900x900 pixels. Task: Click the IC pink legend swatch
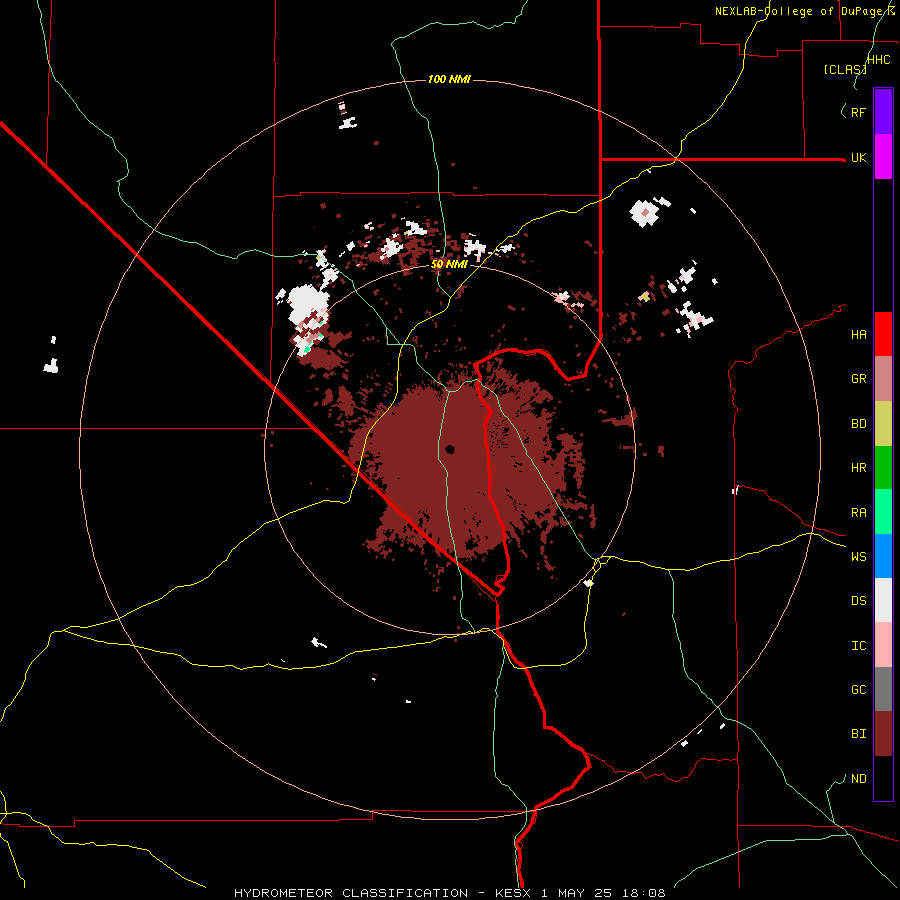883,645
